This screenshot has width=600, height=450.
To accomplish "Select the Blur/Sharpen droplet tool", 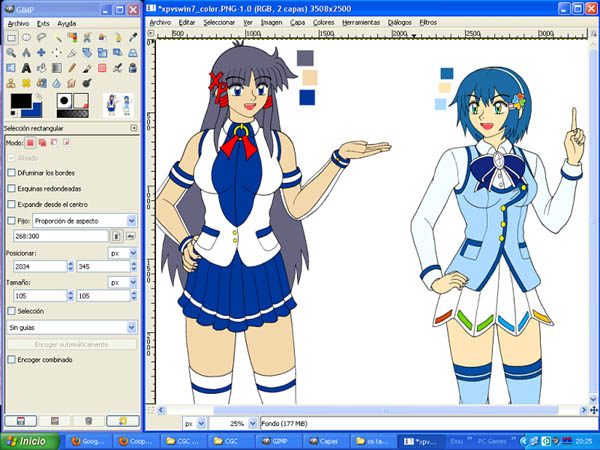I will click(57, 83).
